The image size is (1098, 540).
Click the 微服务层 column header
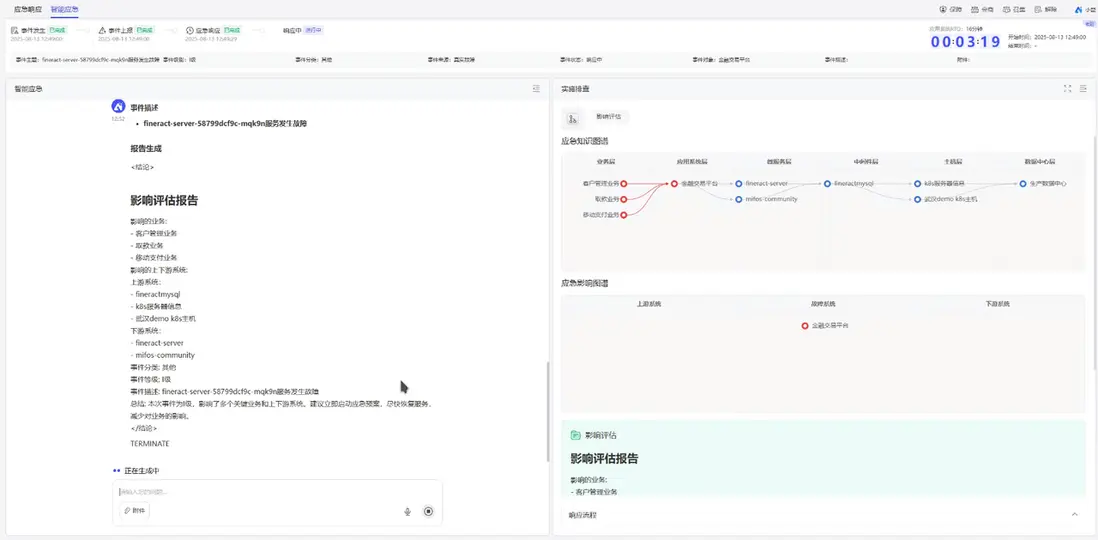click(779, 161)
